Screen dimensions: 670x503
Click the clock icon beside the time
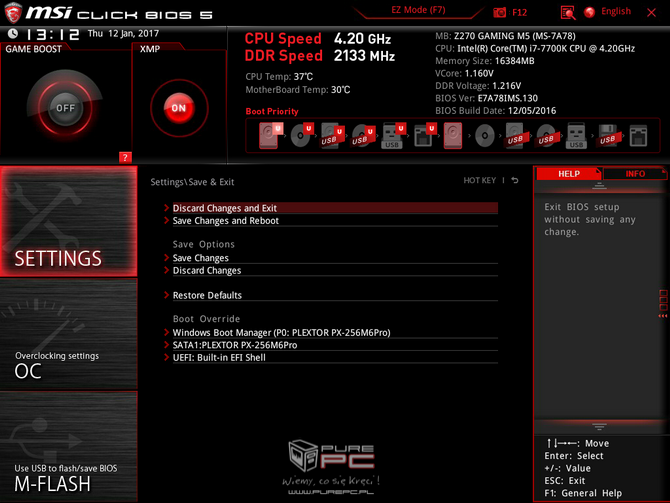[x=13, y=33]
